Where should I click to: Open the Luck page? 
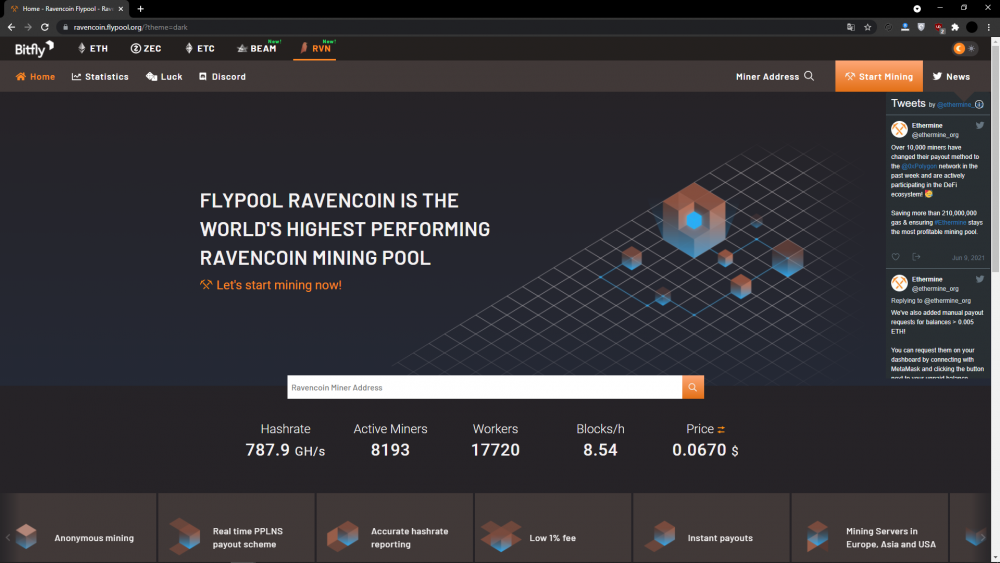164,77
